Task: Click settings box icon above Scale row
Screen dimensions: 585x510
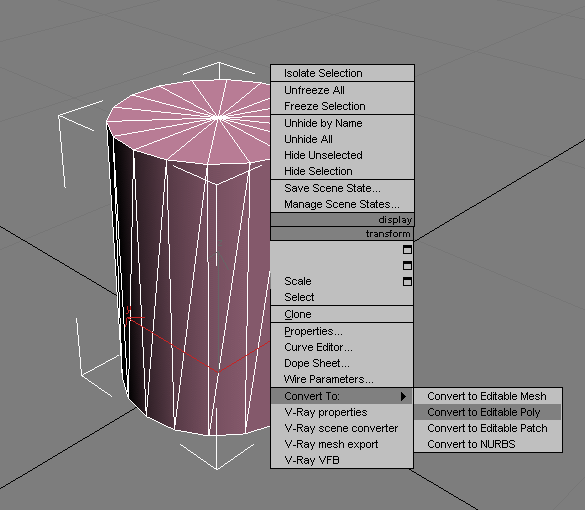Action: coord(407,265)
